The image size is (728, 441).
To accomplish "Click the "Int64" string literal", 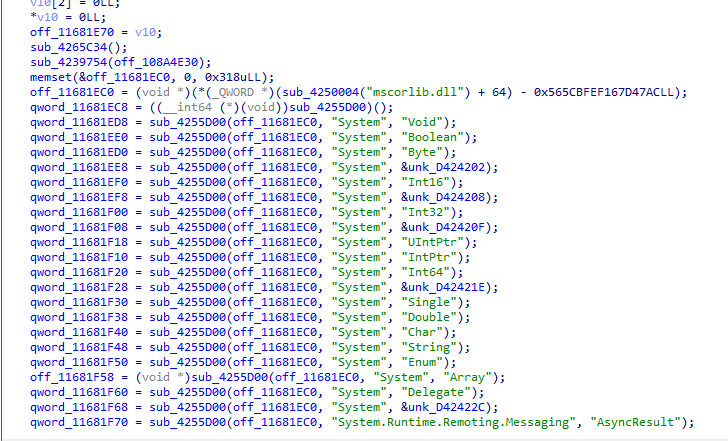I will click(x=425, y=272).
